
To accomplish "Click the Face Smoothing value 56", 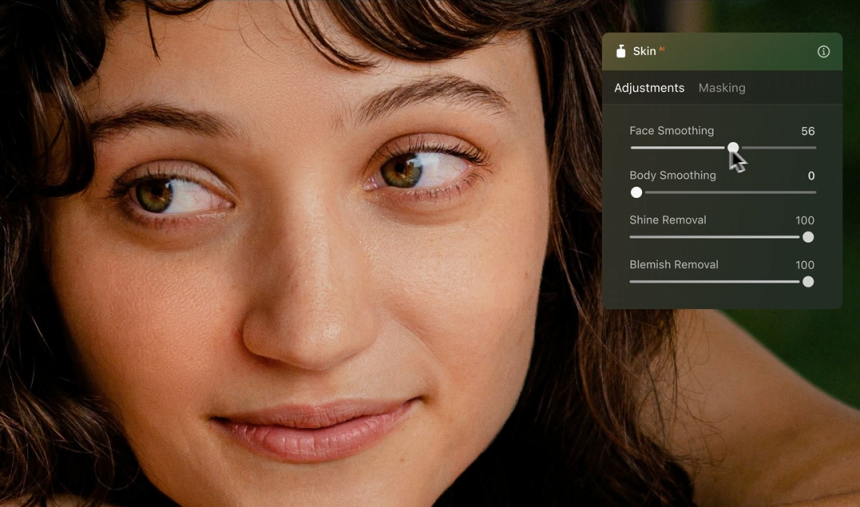I will point(807,131).
